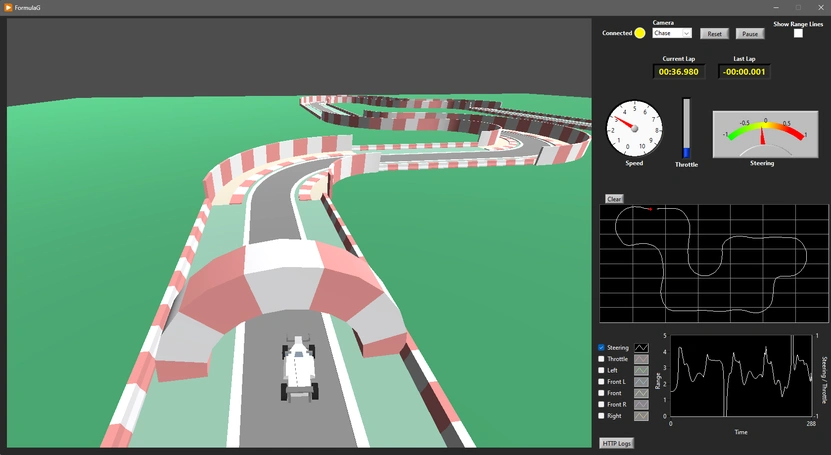Click the Speed dial gauge
The image size is (831, 455).
click(634, 129)
